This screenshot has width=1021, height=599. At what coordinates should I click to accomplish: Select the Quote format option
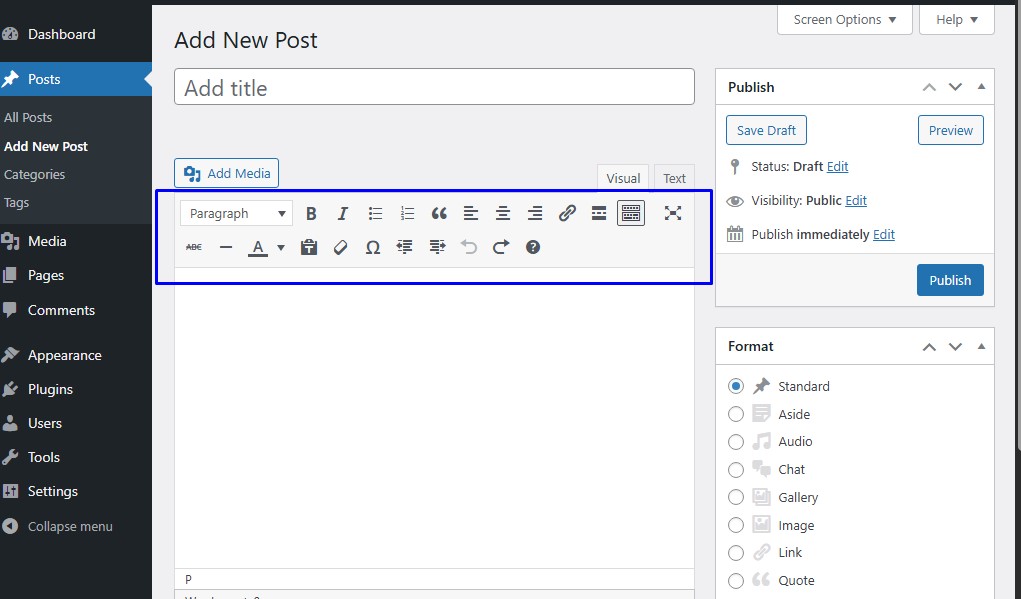[x=736, y=581]
